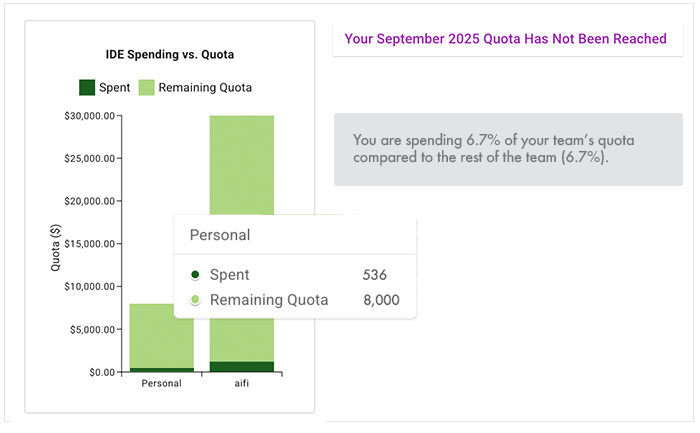Click the "Spent" legend label text
The height and width of the screenshot is (433, 700).
pos(115,88)
